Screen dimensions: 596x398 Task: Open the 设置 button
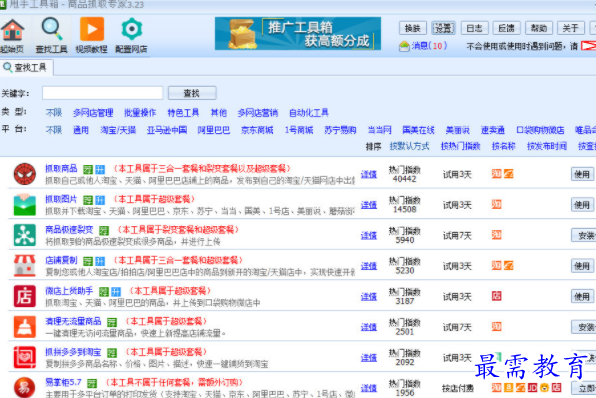pos(444,28)
